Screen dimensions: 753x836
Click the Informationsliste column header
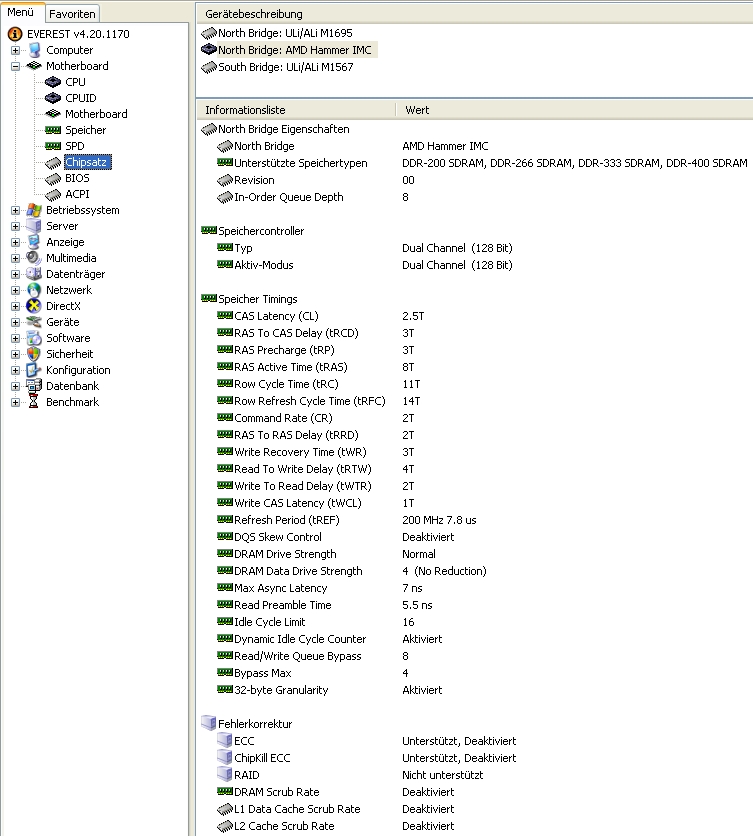(297, 110)
